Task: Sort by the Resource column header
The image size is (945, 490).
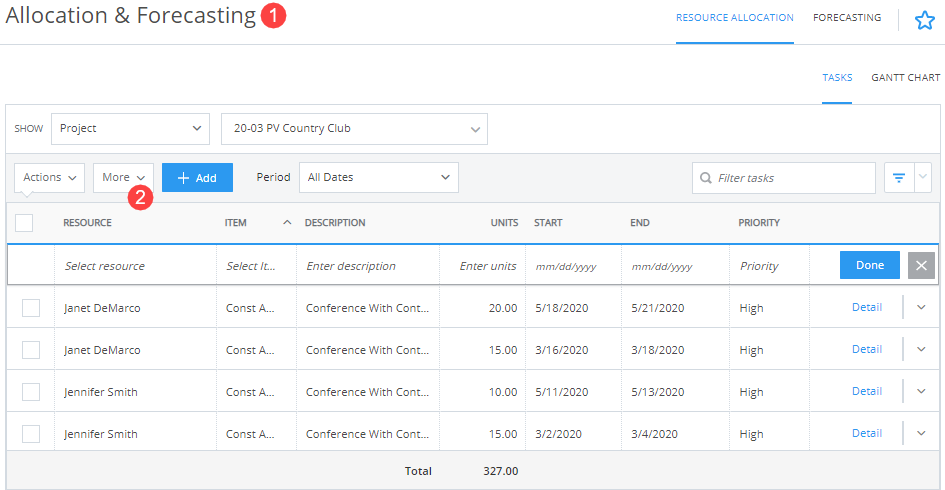Action: [x=87, y=223]
